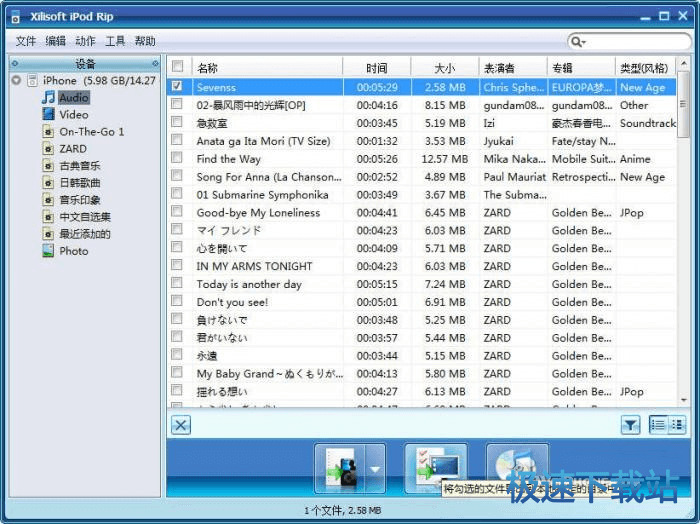Sort by the 大小 column header

[x=445, y=68]
